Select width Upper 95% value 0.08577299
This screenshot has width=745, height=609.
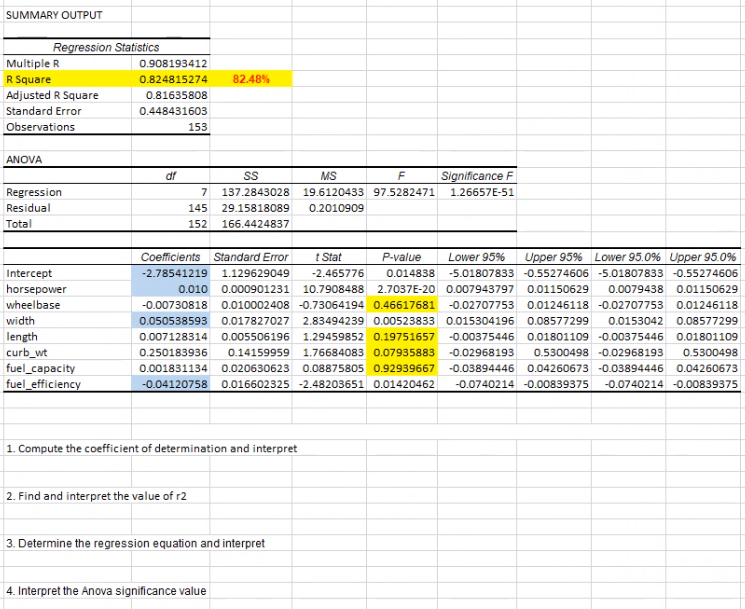pos(558,321)
